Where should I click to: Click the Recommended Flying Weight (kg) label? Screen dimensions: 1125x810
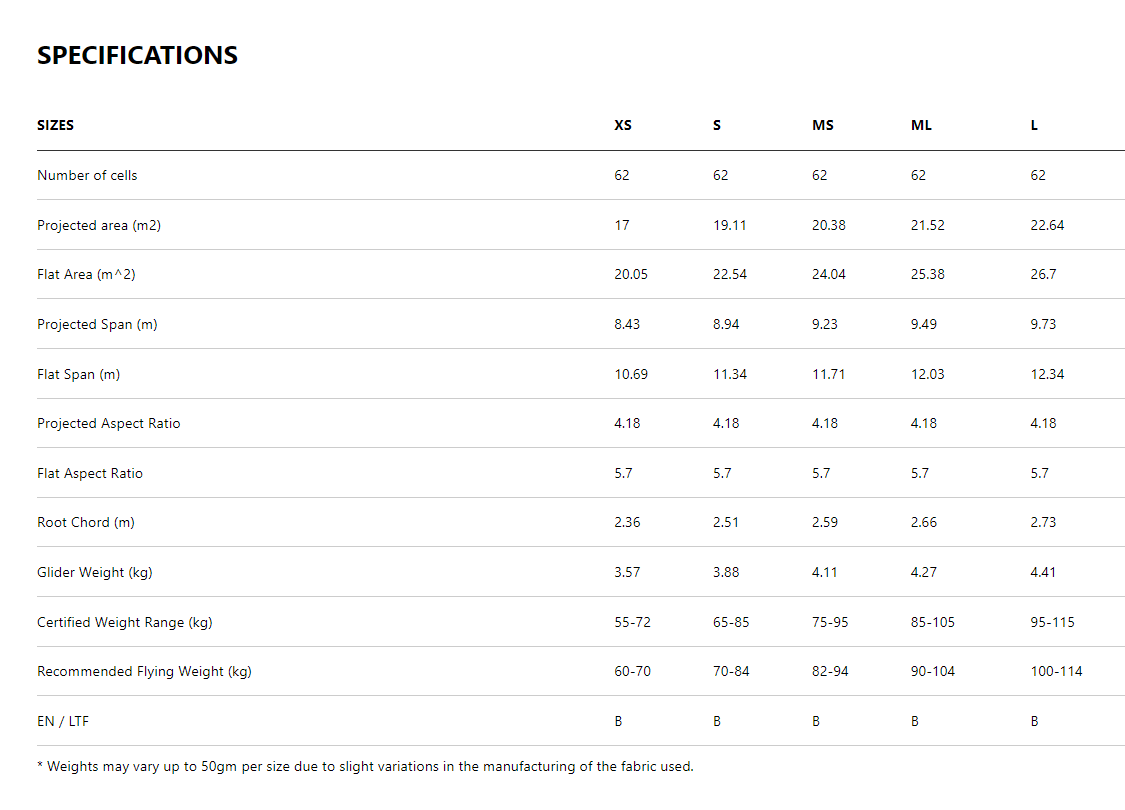[x=144, y=672]
